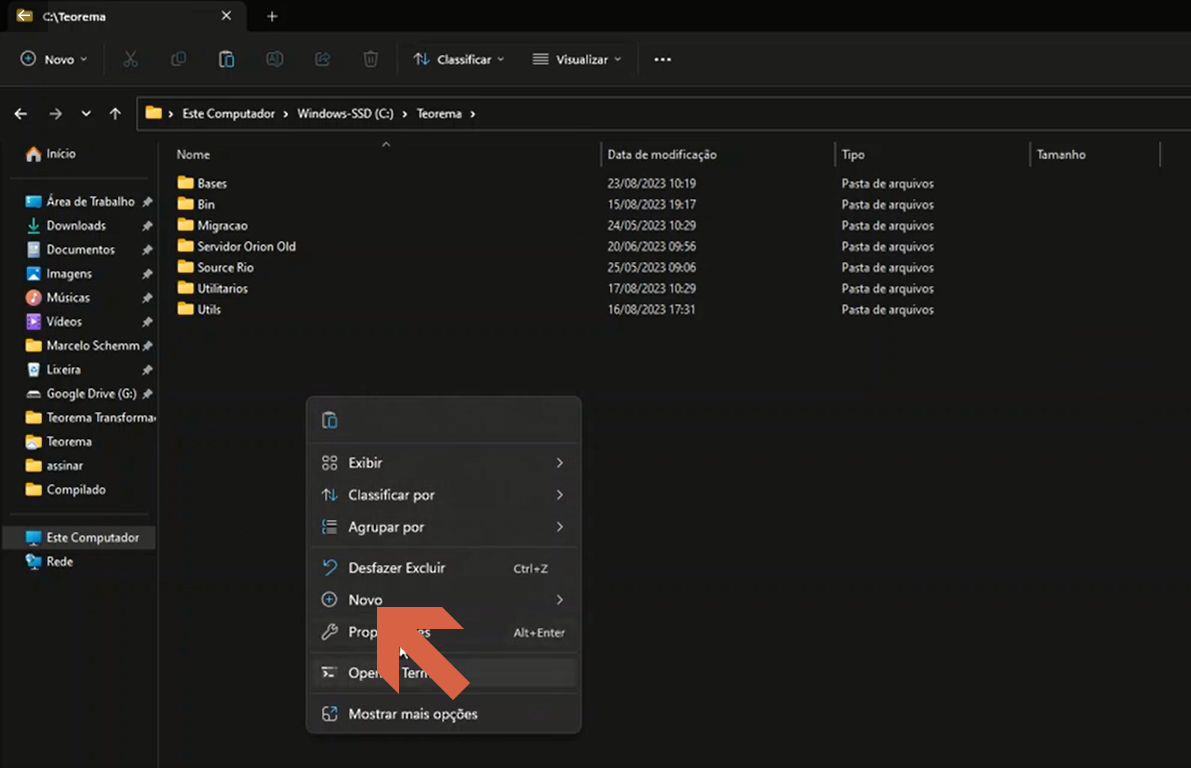Click the Início home icon

coord(33,153)
